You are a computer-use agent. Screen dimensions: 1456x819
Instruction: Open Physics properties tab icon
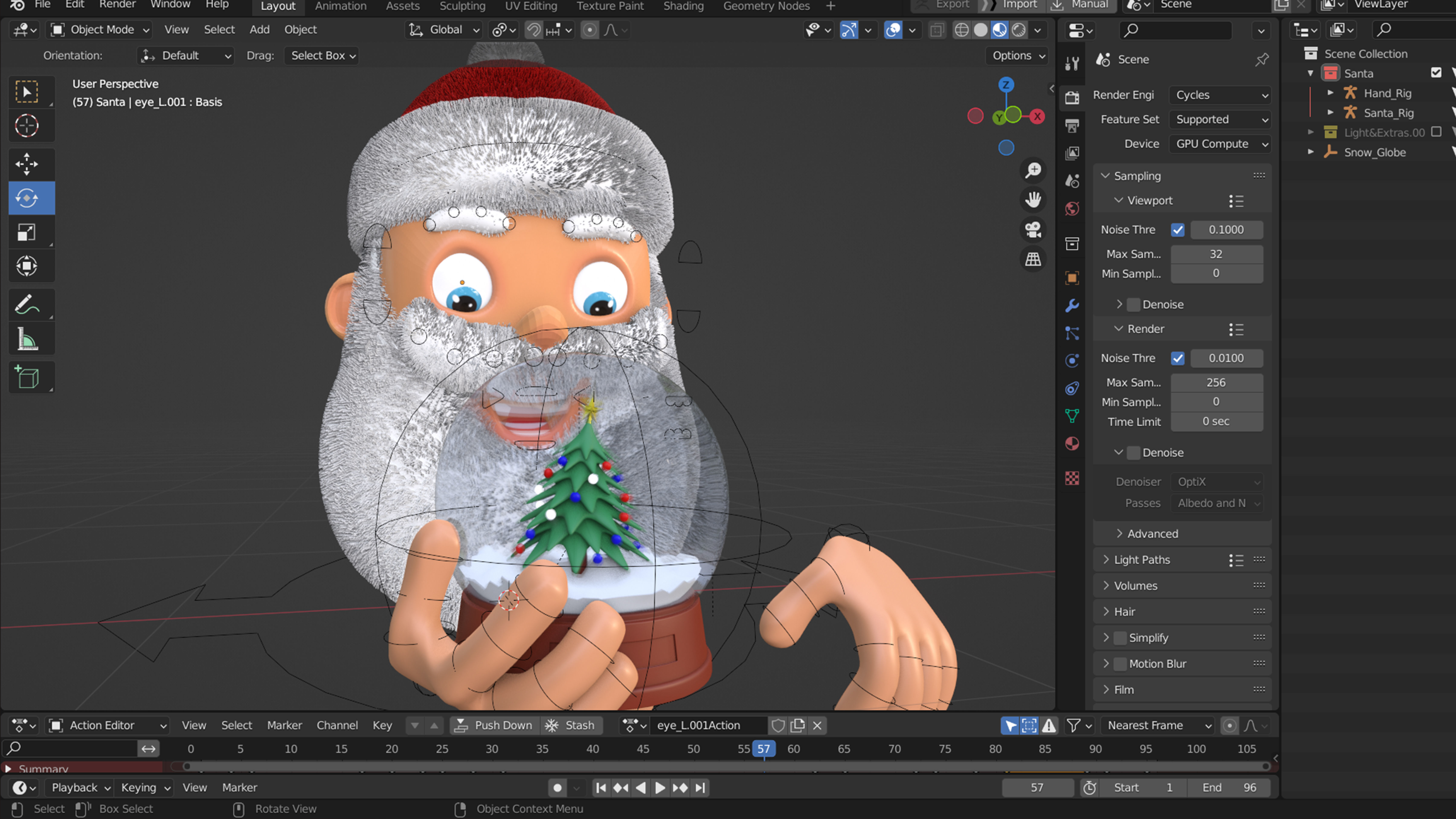tap(1072, 361)
